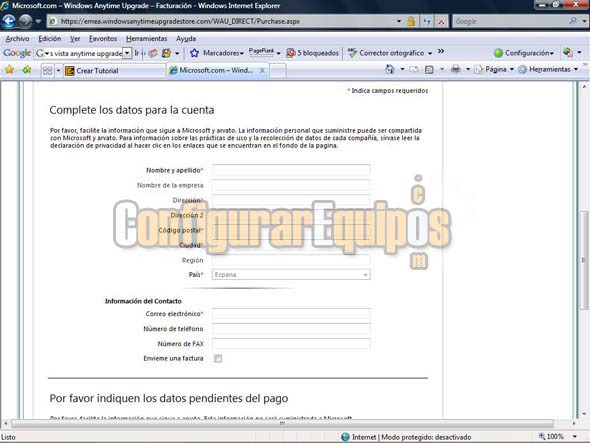The image size is (590, 443).
Task: Click the horizontal scrollbar thumb
Action: tap(283, 423)
